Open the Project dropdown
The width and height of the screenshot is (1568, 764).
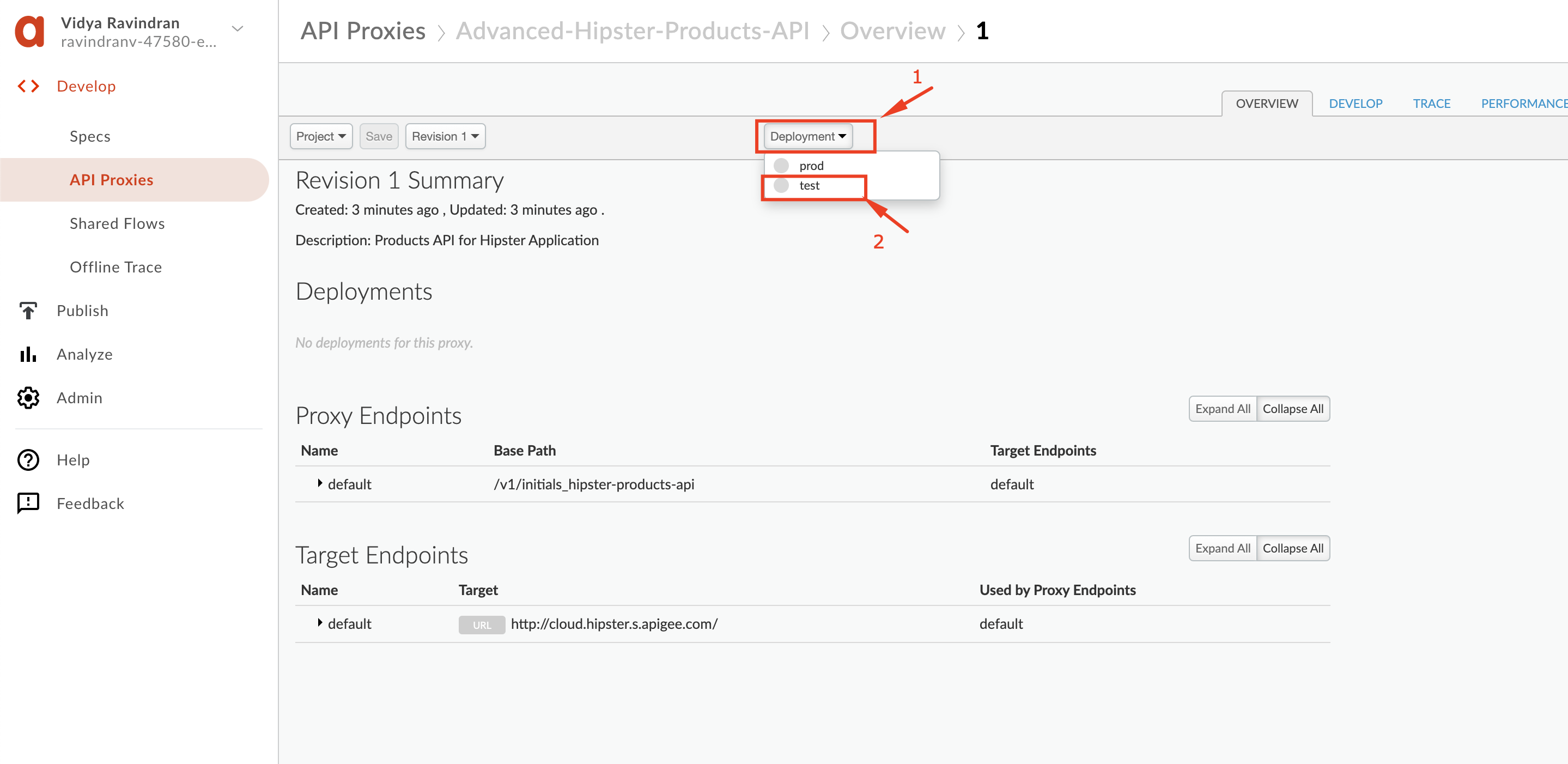[321, 136]
